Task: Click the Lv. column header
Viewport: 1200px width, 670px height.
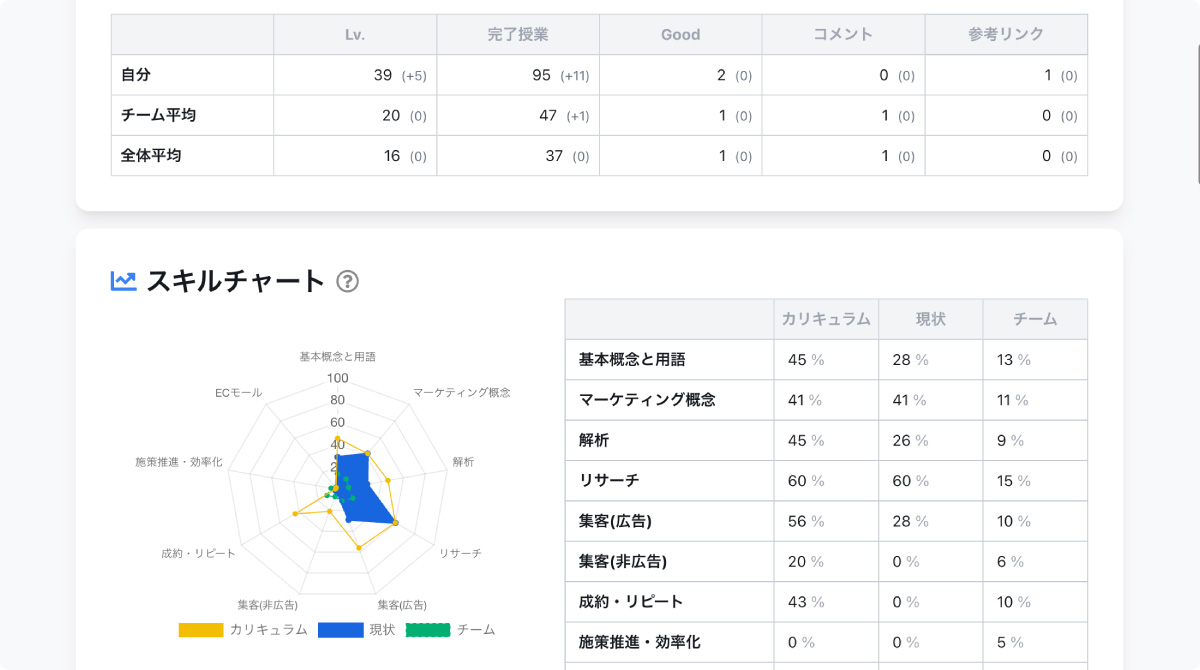Action: tap(355, 34)
